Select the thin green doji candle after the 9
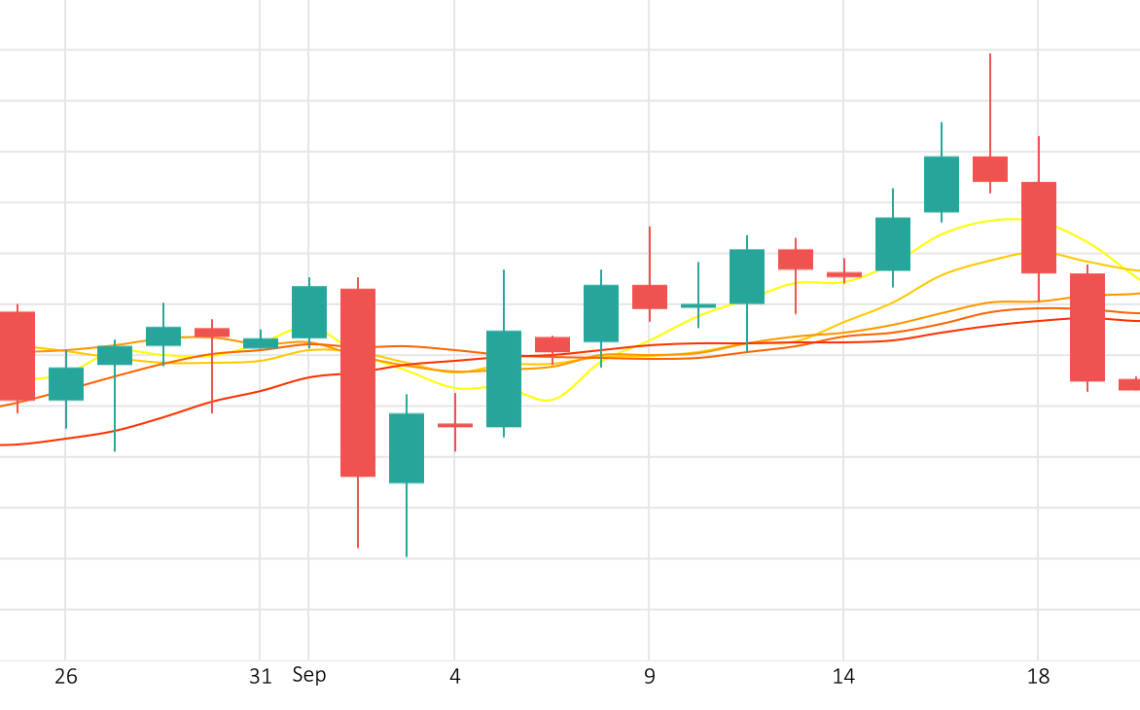This screenshot has width=1140, height=710. (698, 305)
